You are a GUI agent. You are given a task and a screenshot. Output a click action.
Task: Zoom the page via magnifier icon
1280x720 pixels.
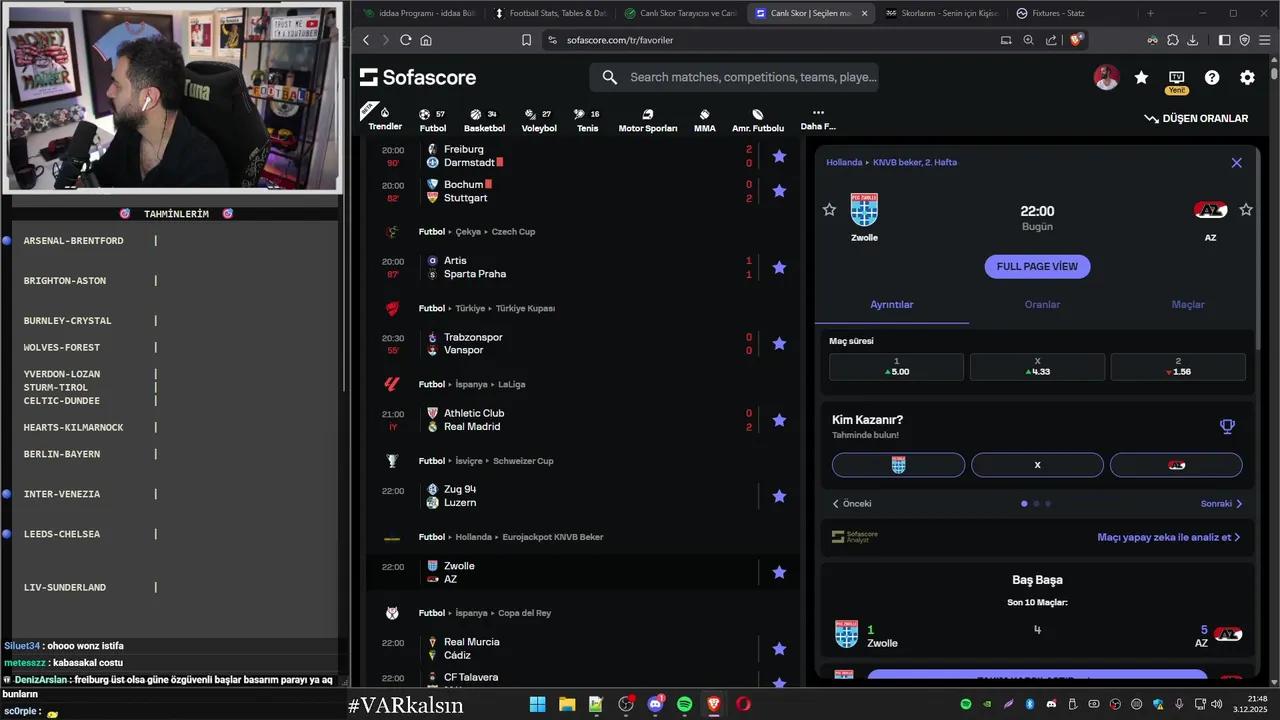click(x=1029, y=40)
